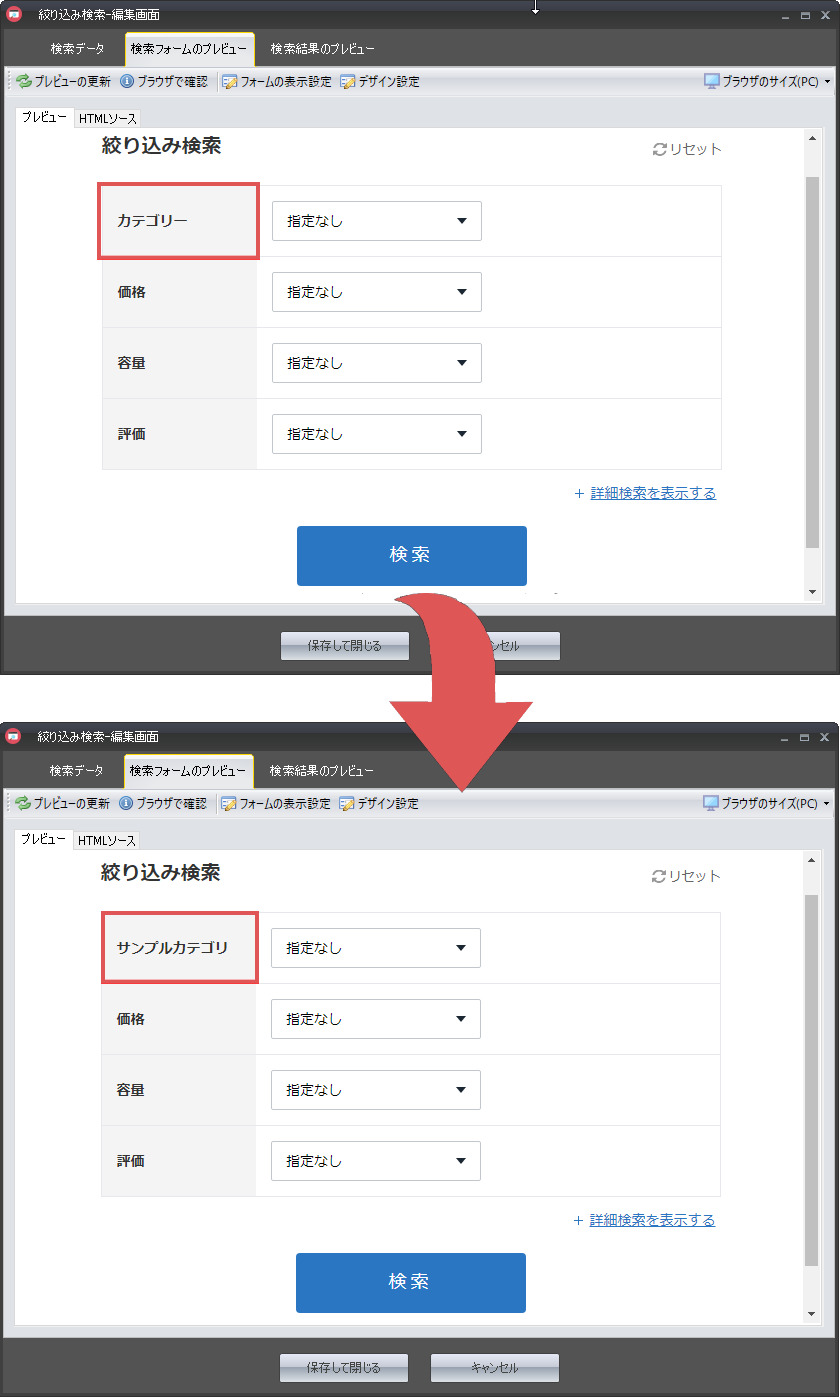Click リセット refresh icon in the upper form
840x1400 pixels.
pyautogui.click(x=660, y=149)
